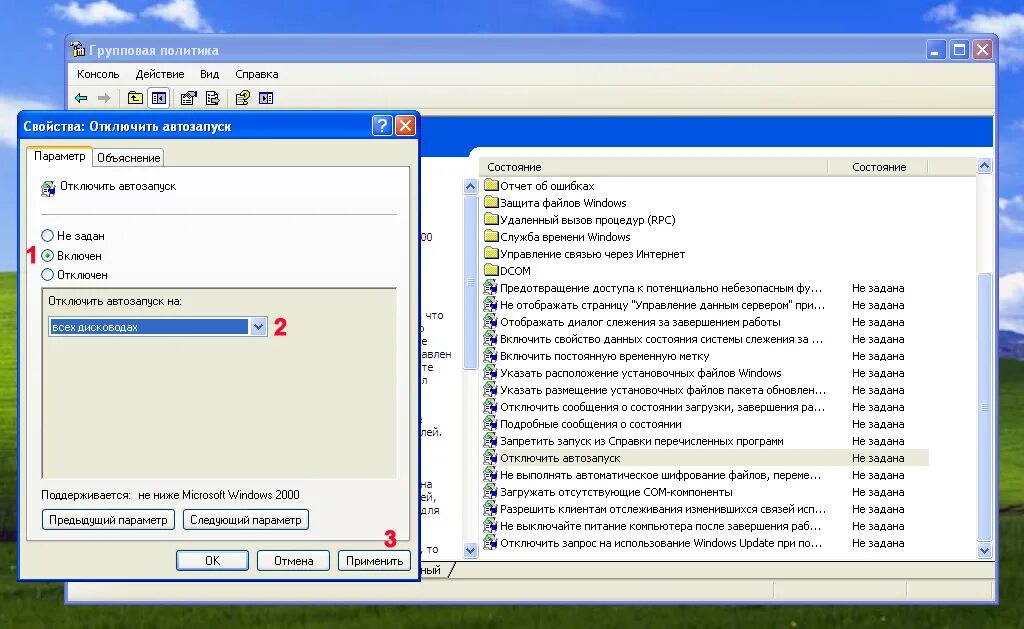Viewport: 1024px width, 629px height.
Task: Click the Help toolbar icon with question mark
Action: 242,98
